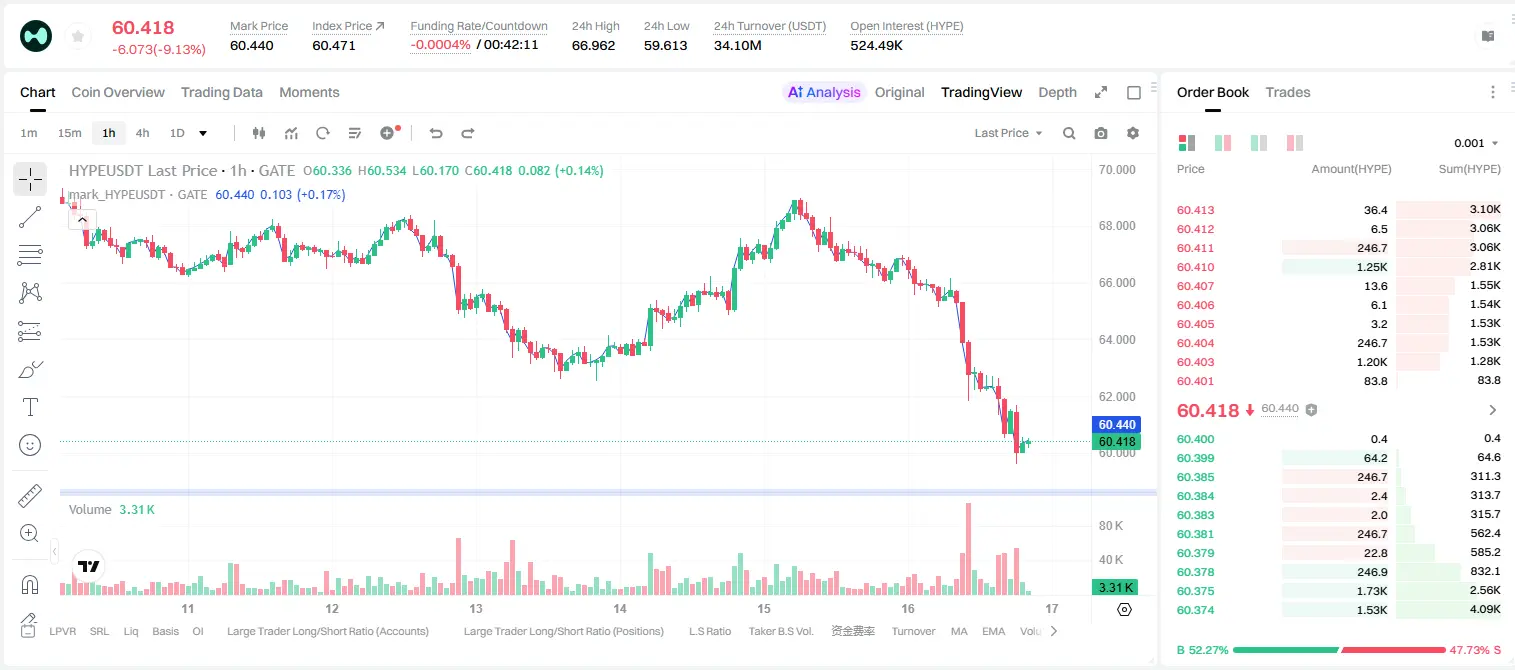Open the time interval dropdown arrow
The width and height of the screenshot is (1515, 670).
[x=203, y=133]
